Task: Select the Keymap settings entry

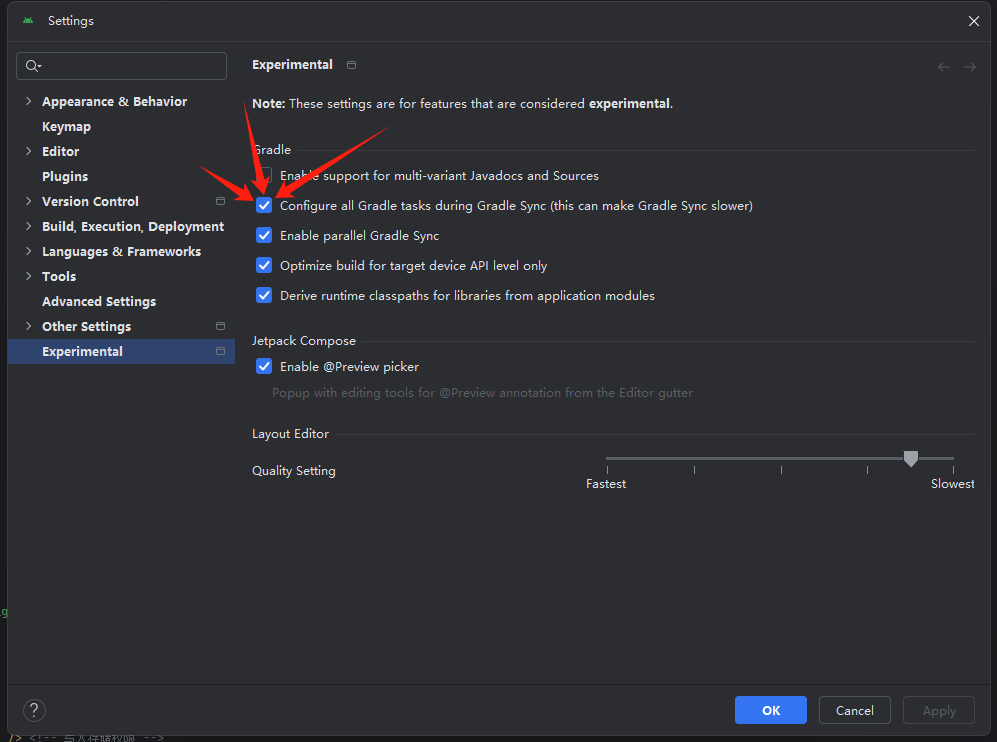Action: pyautogui.click(x=66, y=126)
